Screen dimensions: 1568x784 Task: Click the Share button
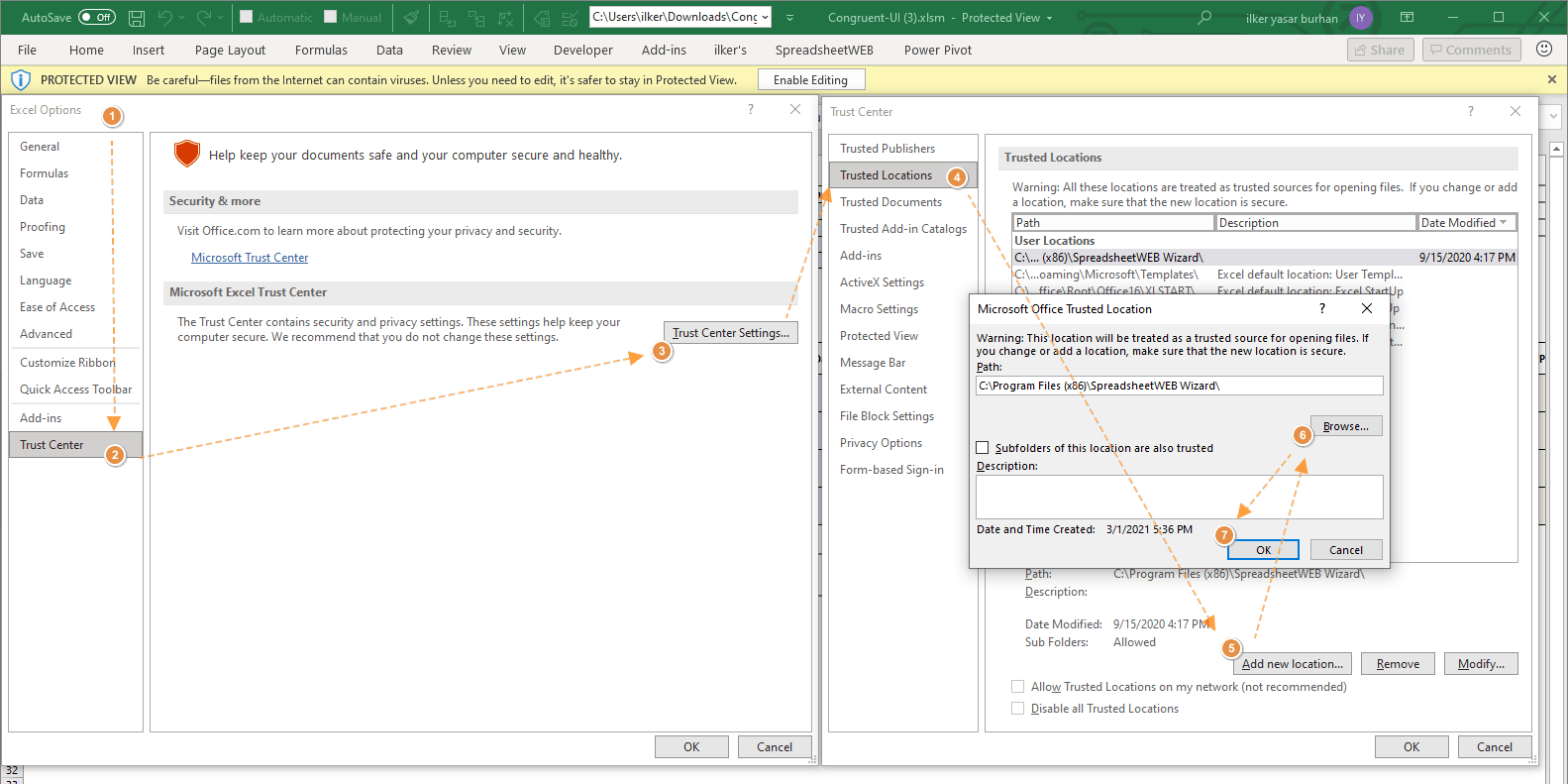[1381, 50]
